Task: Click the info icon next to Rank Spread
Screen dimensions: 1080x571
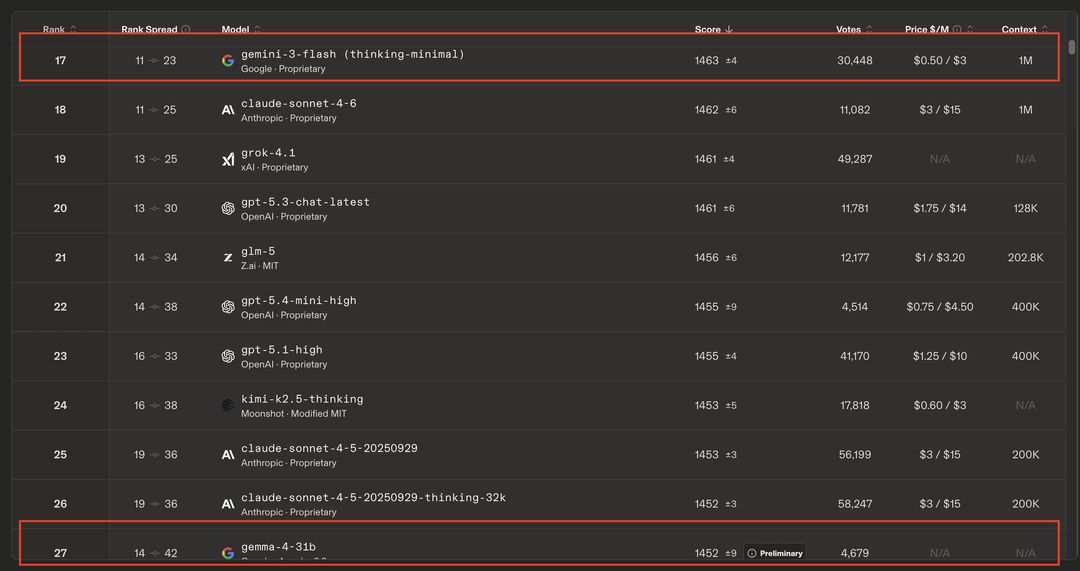Action: click(186, 30)
